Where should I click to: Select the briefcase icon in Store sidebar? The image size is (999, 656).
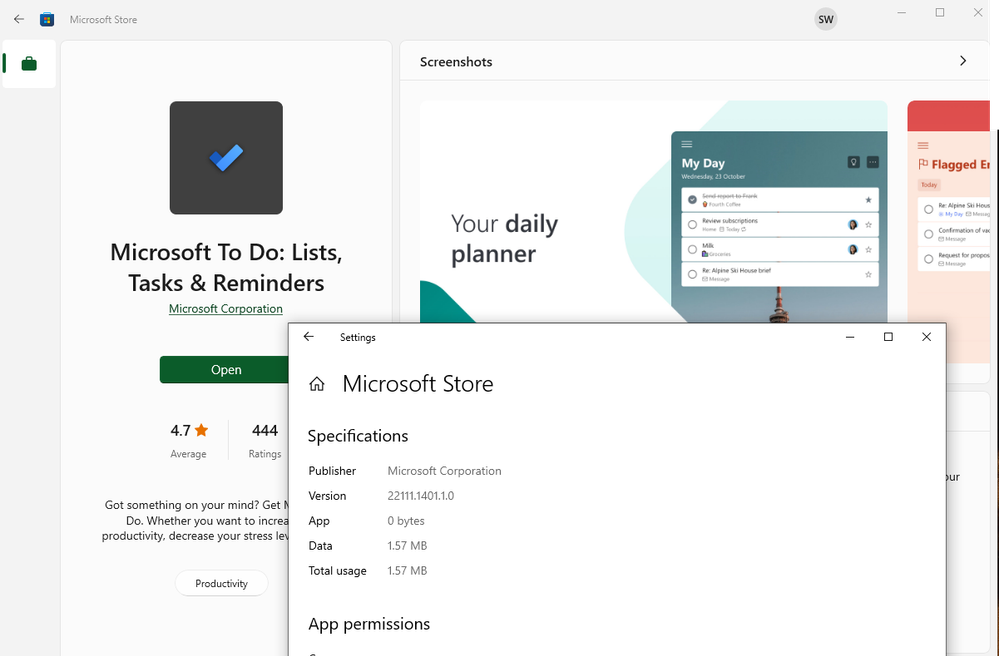coord(29,64)
